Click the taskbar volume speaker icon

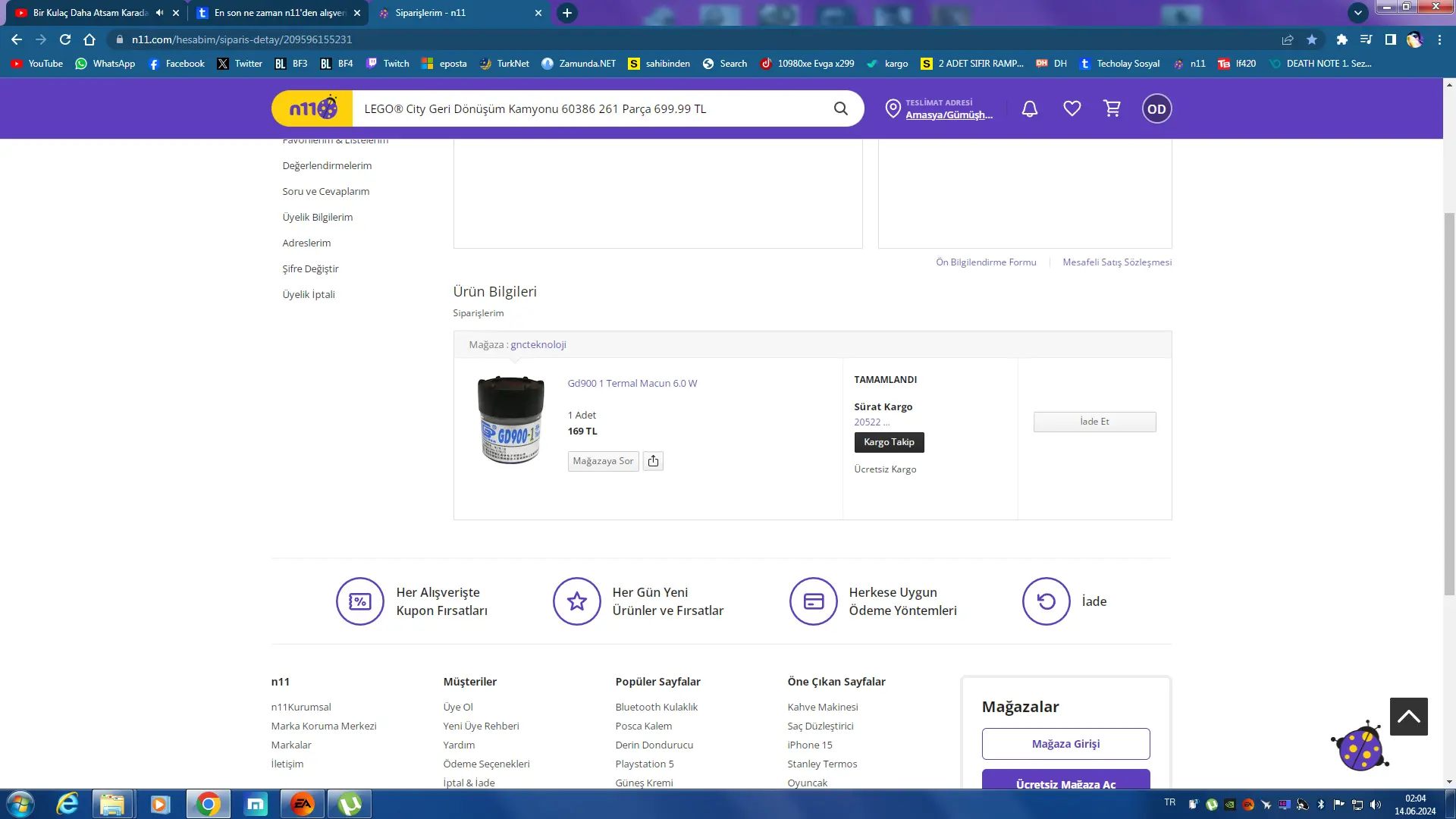(1376, 805)
